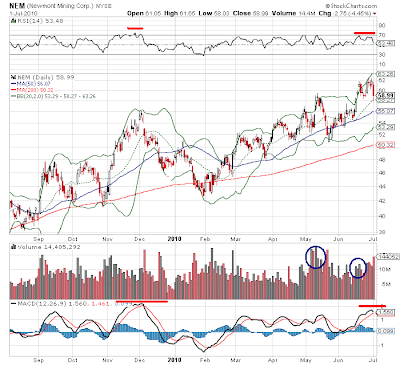Click the bold 2010 label on price axis
The image size is (400, 365).
[x=174, y=239]
